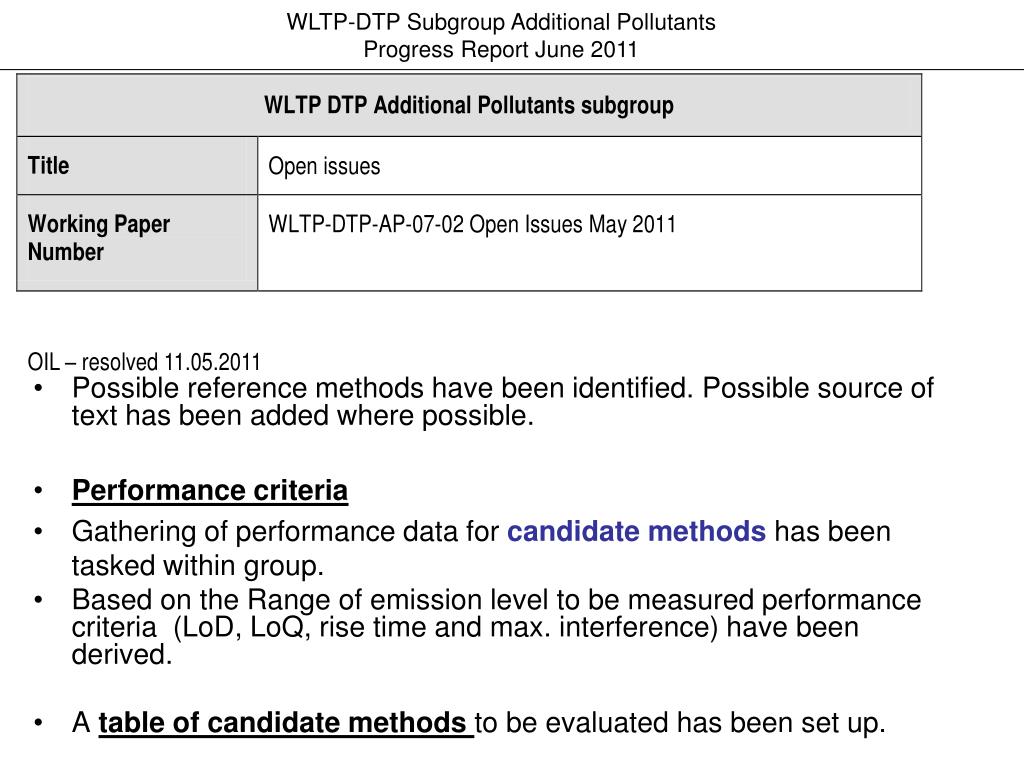This screenshot has width=1024, height=768.
Task: Click the table heading 'WLTP DTP Additional Pollutants subgroup'
Action: coord(469,105)
